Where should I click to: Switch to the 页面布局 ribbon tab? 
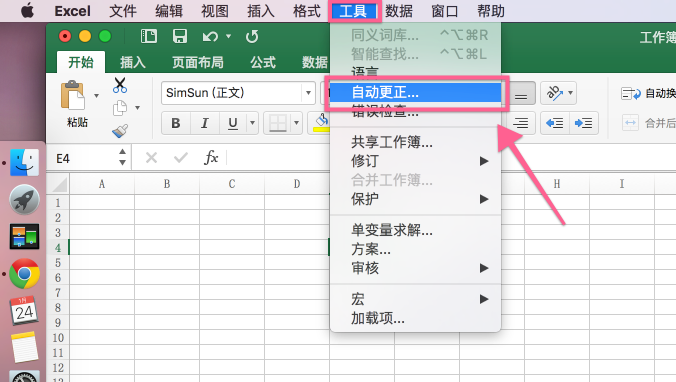pos(197,63)
